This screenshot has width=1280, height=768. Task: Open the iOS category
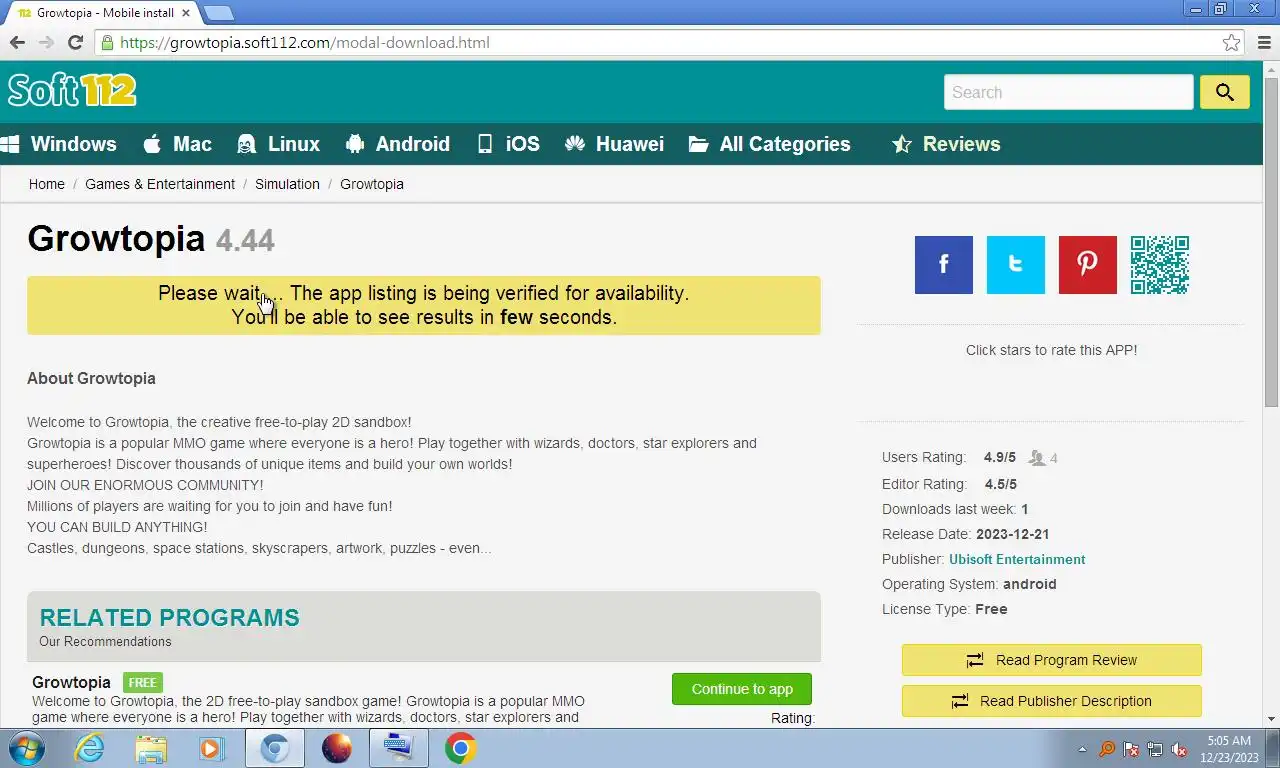tap(508, 144)
